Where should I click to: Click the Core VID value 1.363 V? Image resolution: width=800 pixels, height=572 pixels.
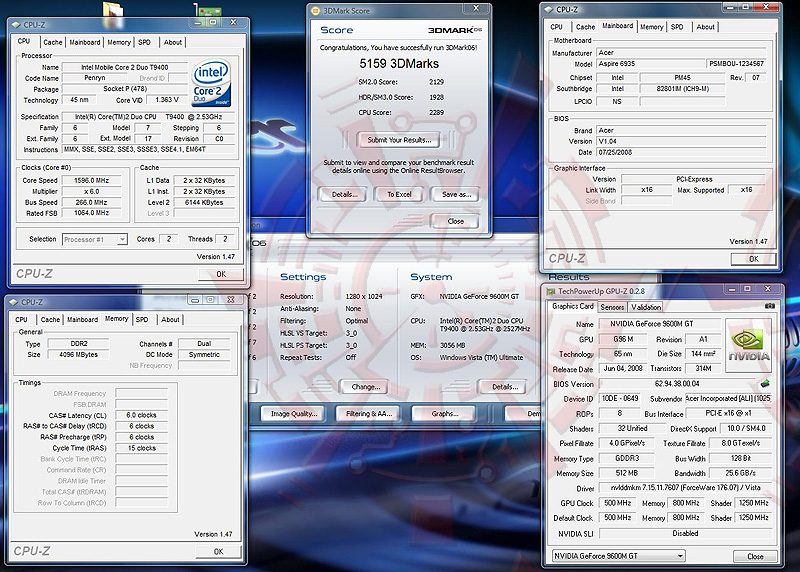167,100
